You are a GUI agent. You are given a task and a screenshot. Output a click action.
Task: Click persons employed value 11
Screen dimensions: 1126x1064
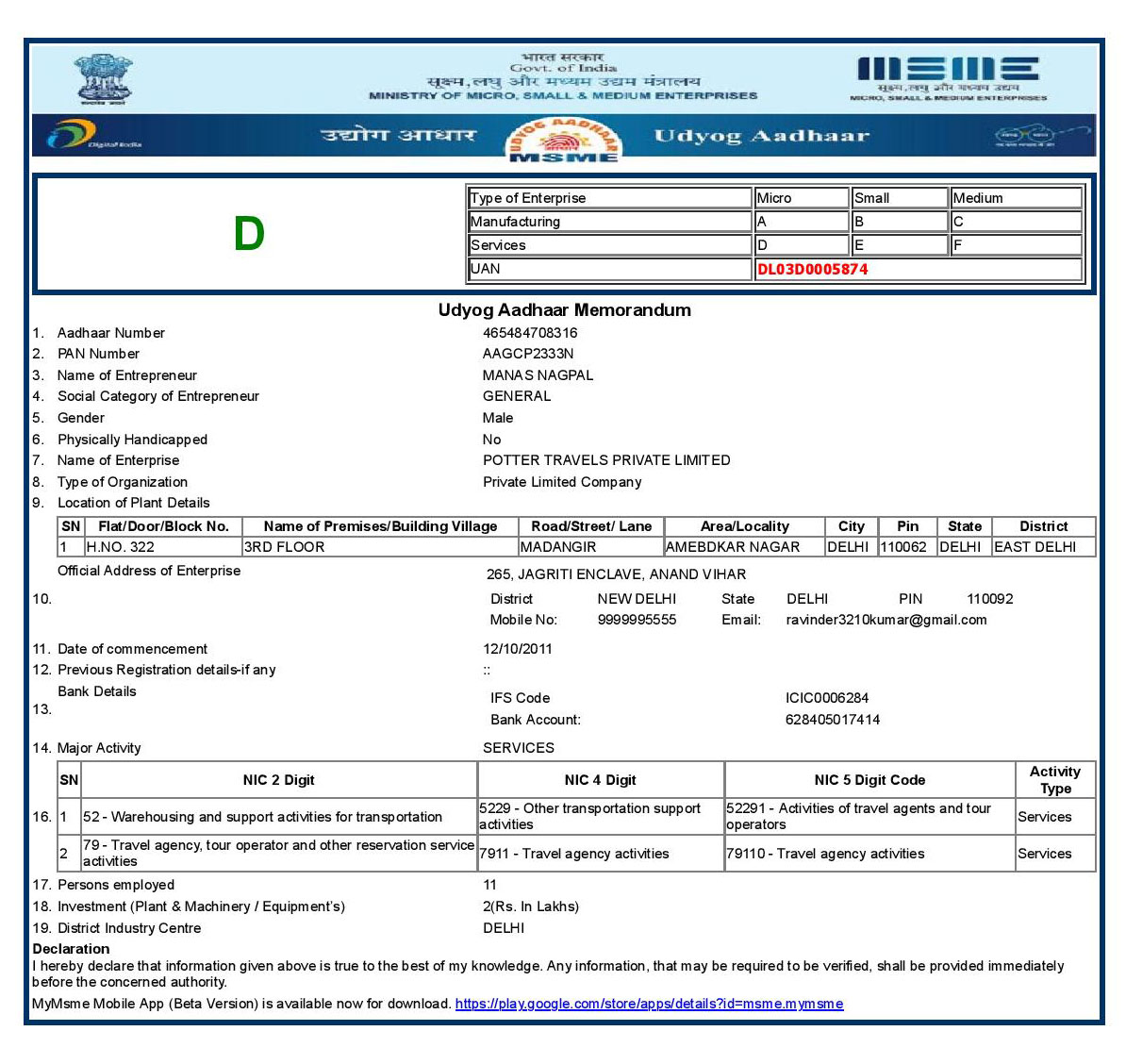click(489, 885)
